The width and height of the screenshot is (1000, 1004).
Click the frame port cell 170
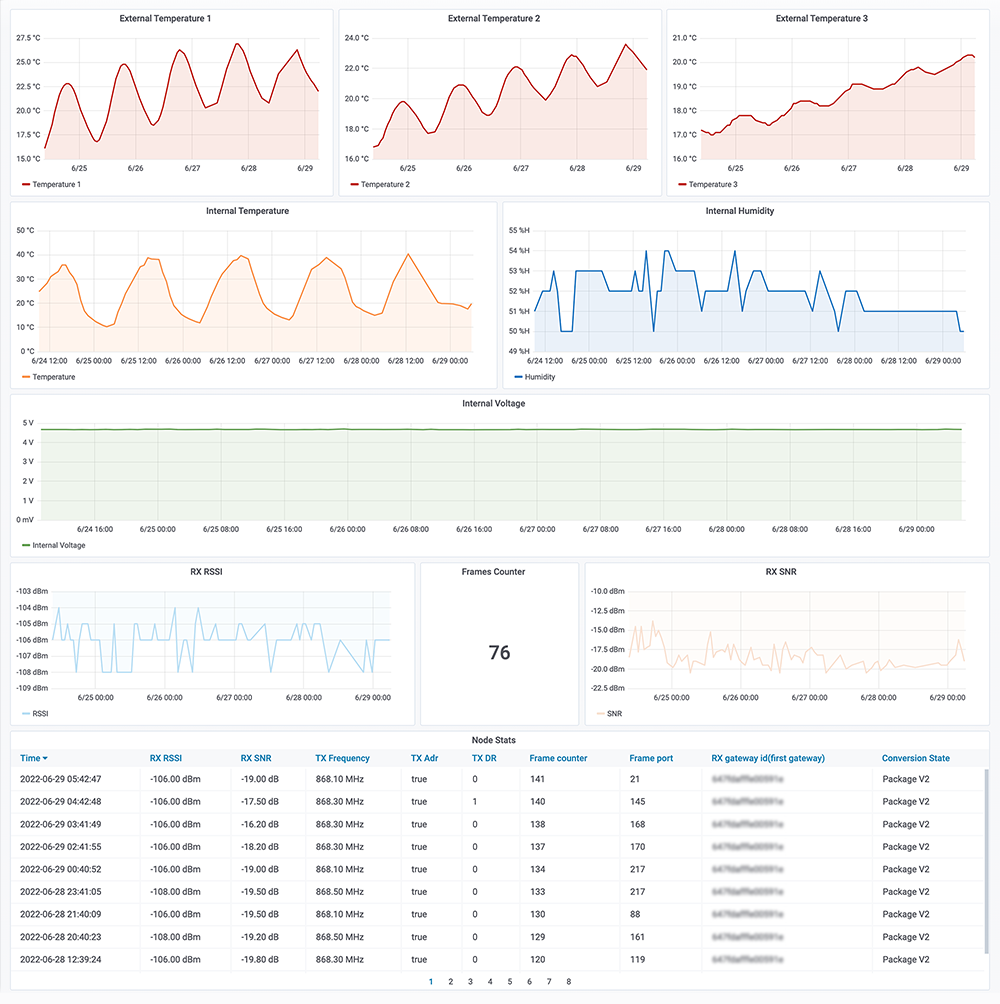click(638, 847)
